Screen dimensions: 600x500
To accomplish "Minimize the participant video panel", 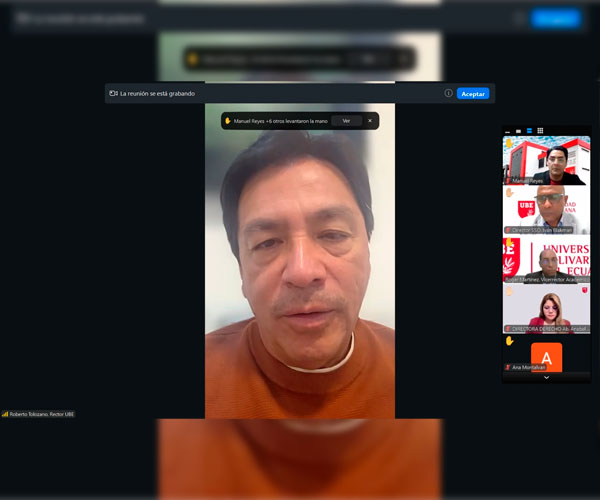I will [x=507, y=131].
